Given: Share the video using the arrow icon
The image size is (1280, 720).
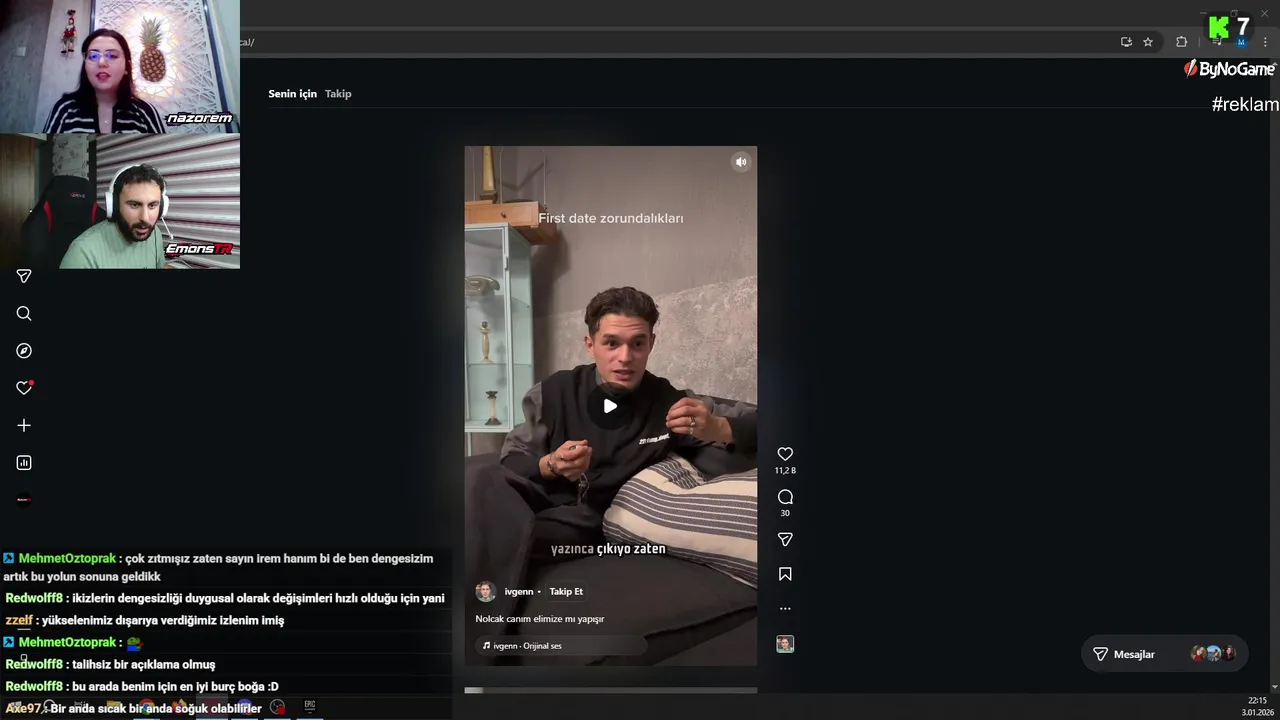Looking at the screenshot, I should (785, 539).
